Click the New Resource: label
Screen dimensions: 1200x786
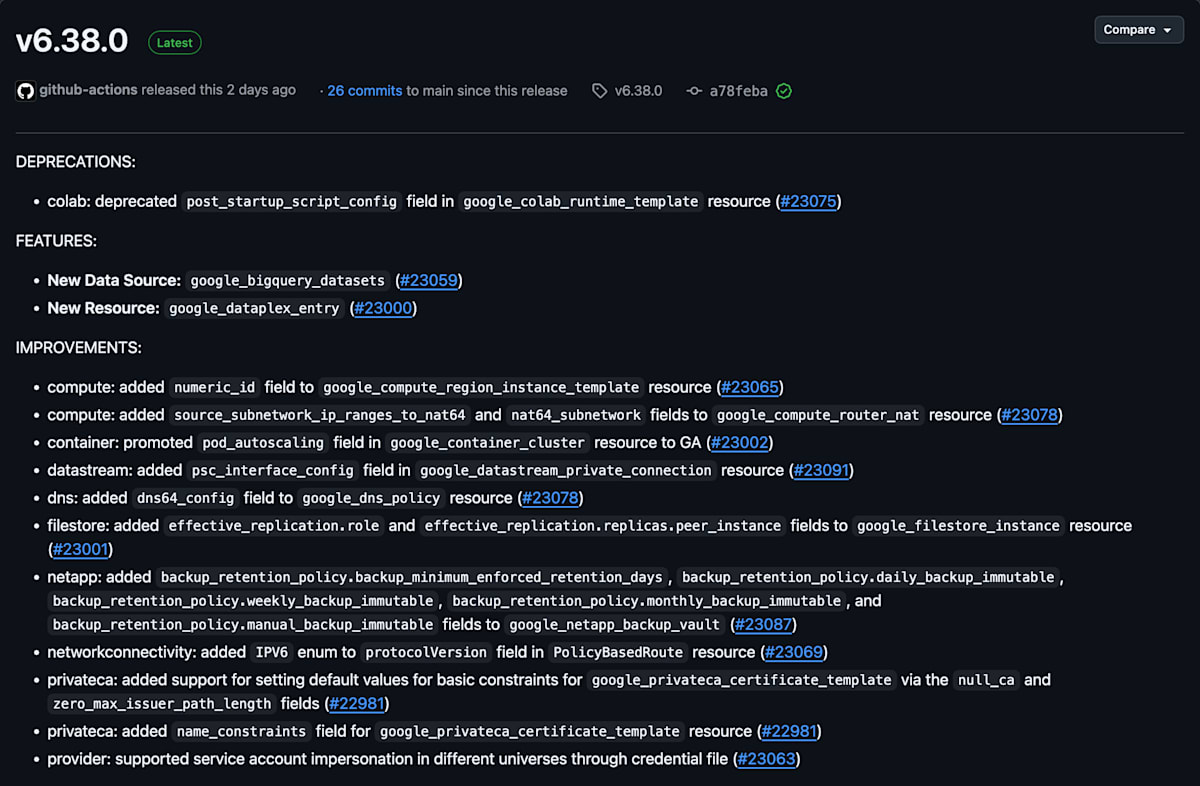(103, 308)
